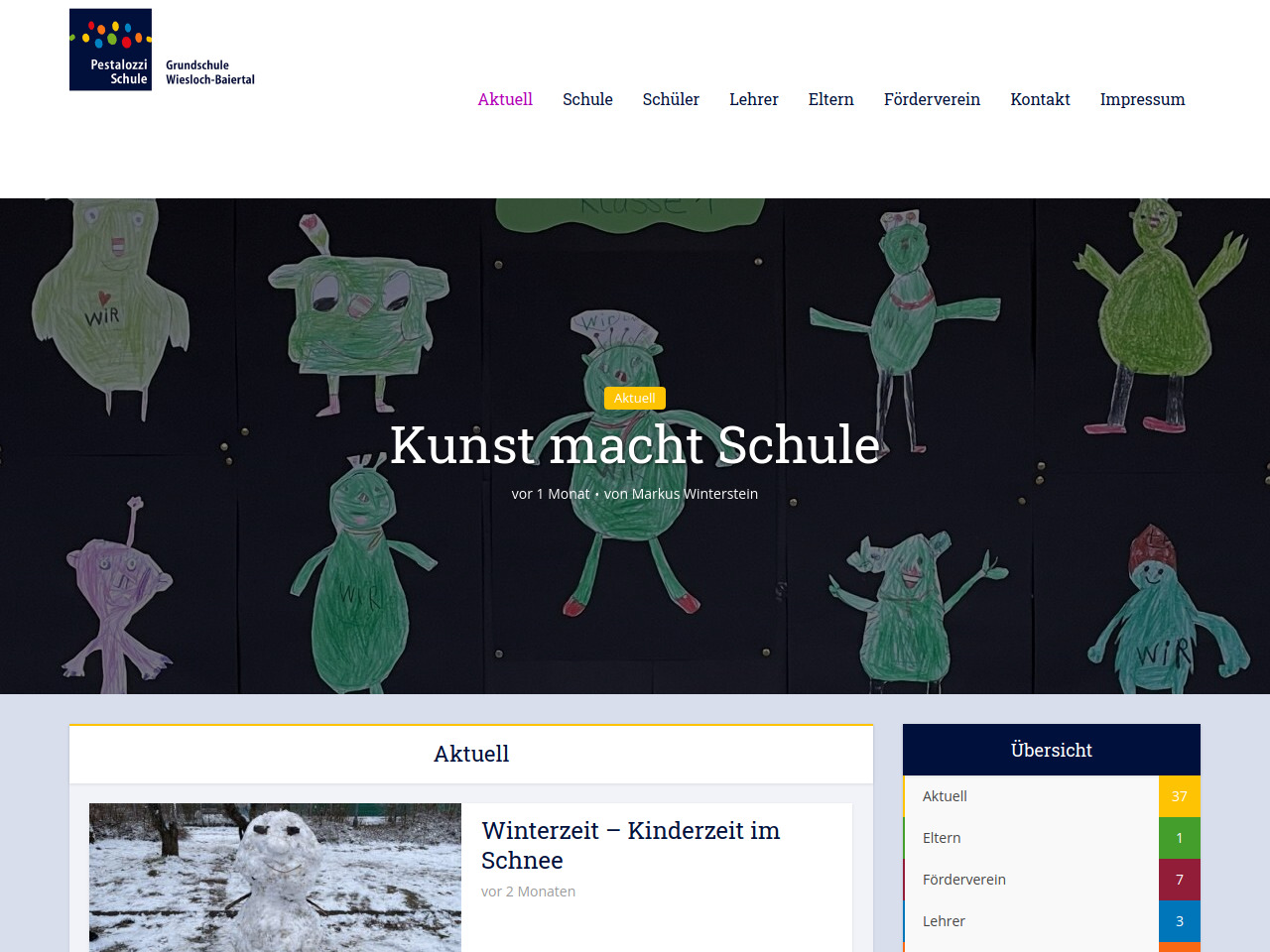The image size is (1270, 952).
Task: Click the yellow 37 count badge
Action: point(1179,796)
